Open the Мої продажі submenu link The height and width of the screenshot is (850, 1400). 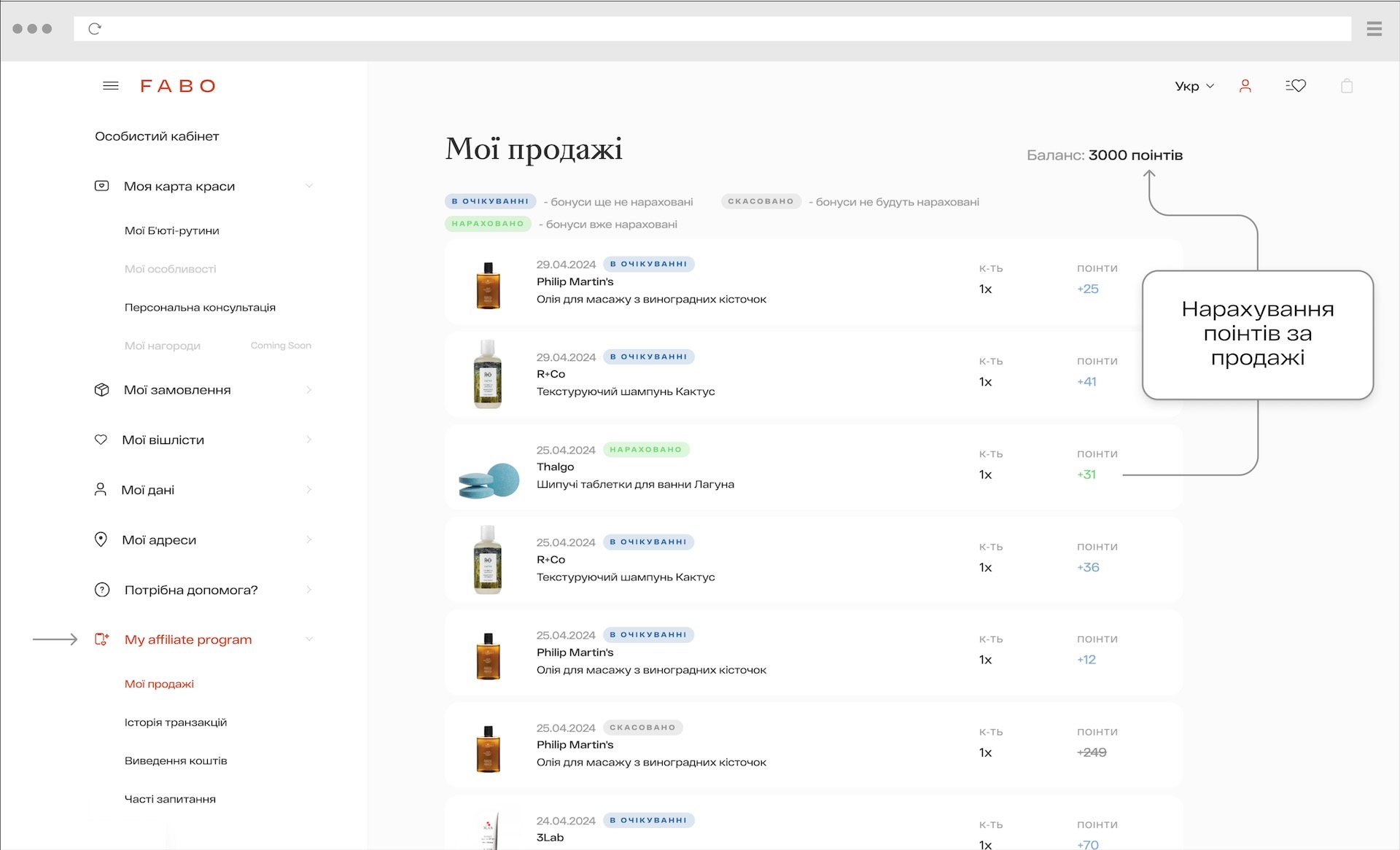click(159, 684)
